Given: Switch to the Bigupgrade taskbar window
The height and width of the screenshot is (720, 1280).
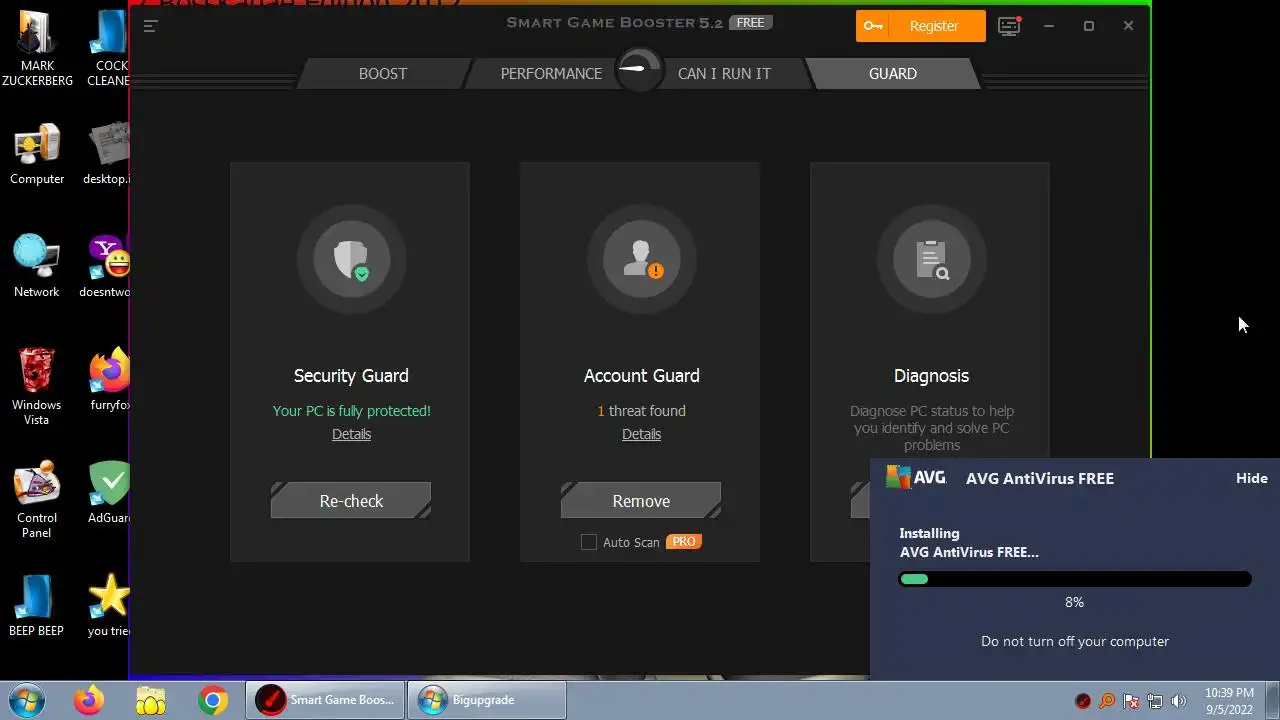Looking at the screenshot, I should 488,700.
